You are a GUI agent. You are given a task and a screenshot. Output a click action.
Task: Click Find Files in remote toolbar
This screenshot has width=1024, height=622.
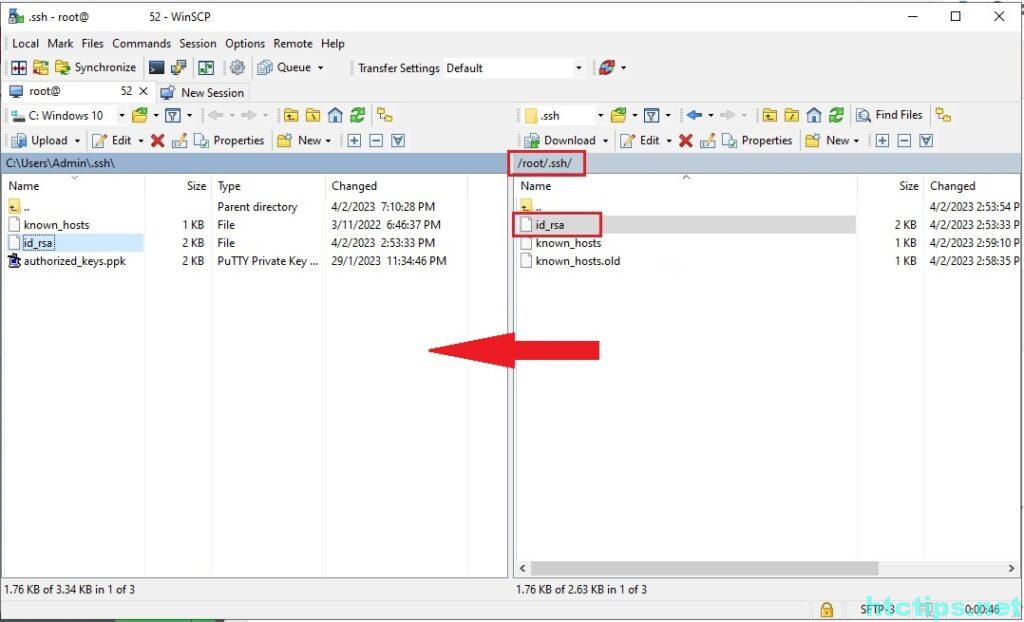point(890,116)
